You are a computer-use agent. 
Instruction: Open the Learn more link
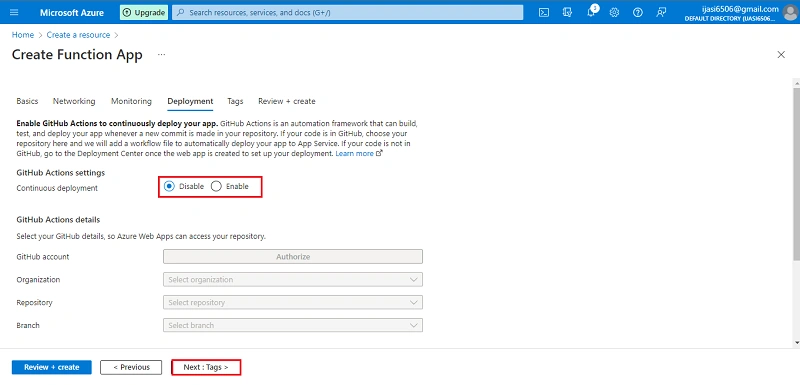(359, 153)
